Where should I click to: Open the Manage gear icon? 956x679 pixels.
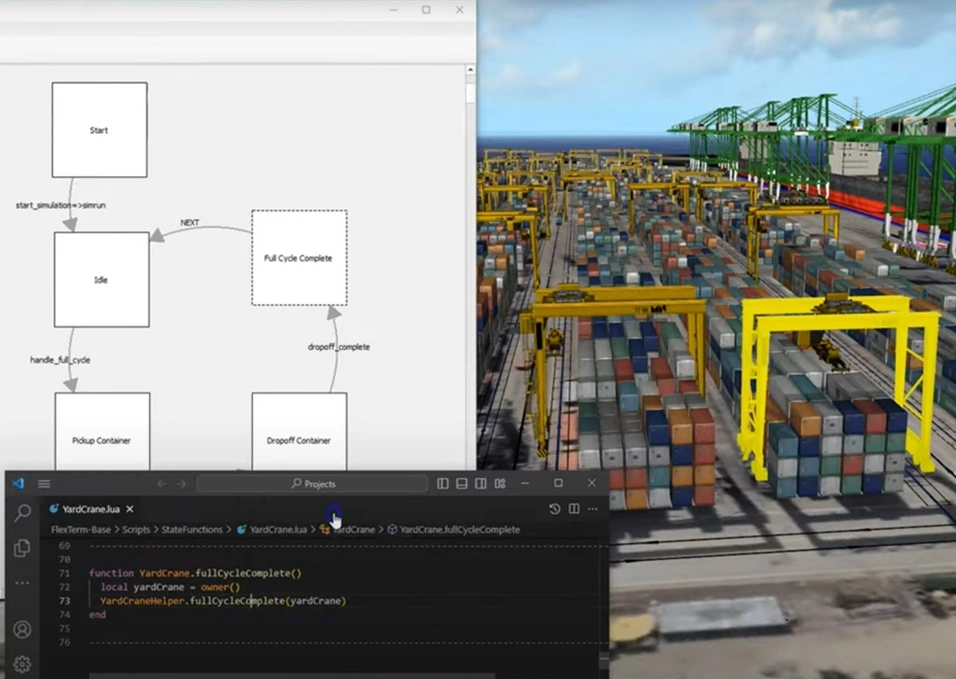click(x=22, y=664)
